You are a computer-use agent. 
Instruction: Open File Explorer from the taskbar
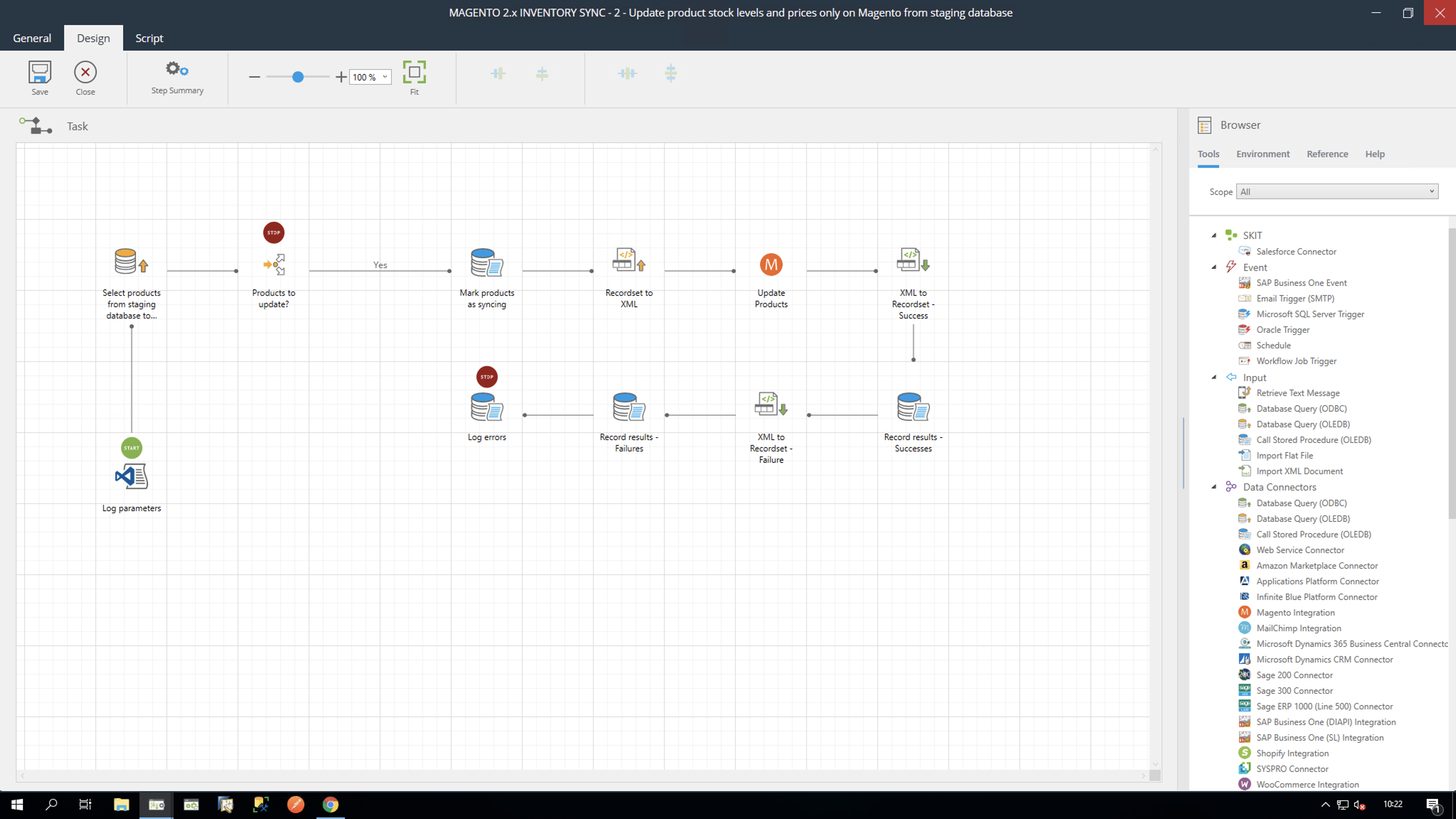(x=121, y=804)
